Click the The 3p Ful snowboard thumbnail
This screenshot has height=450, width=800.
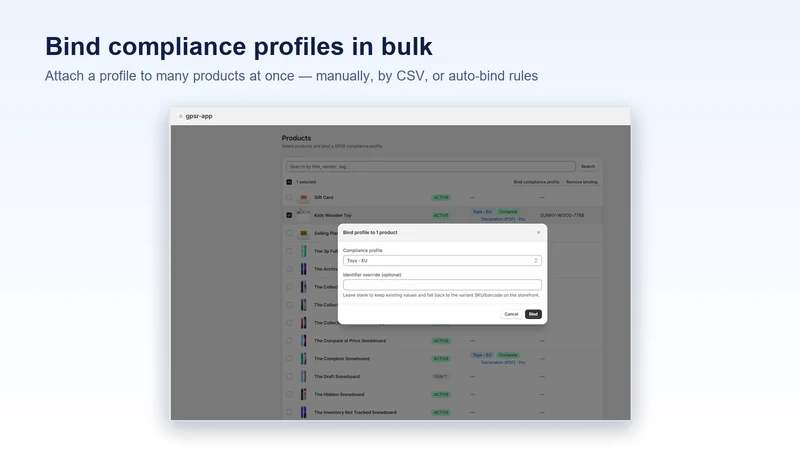304,251
